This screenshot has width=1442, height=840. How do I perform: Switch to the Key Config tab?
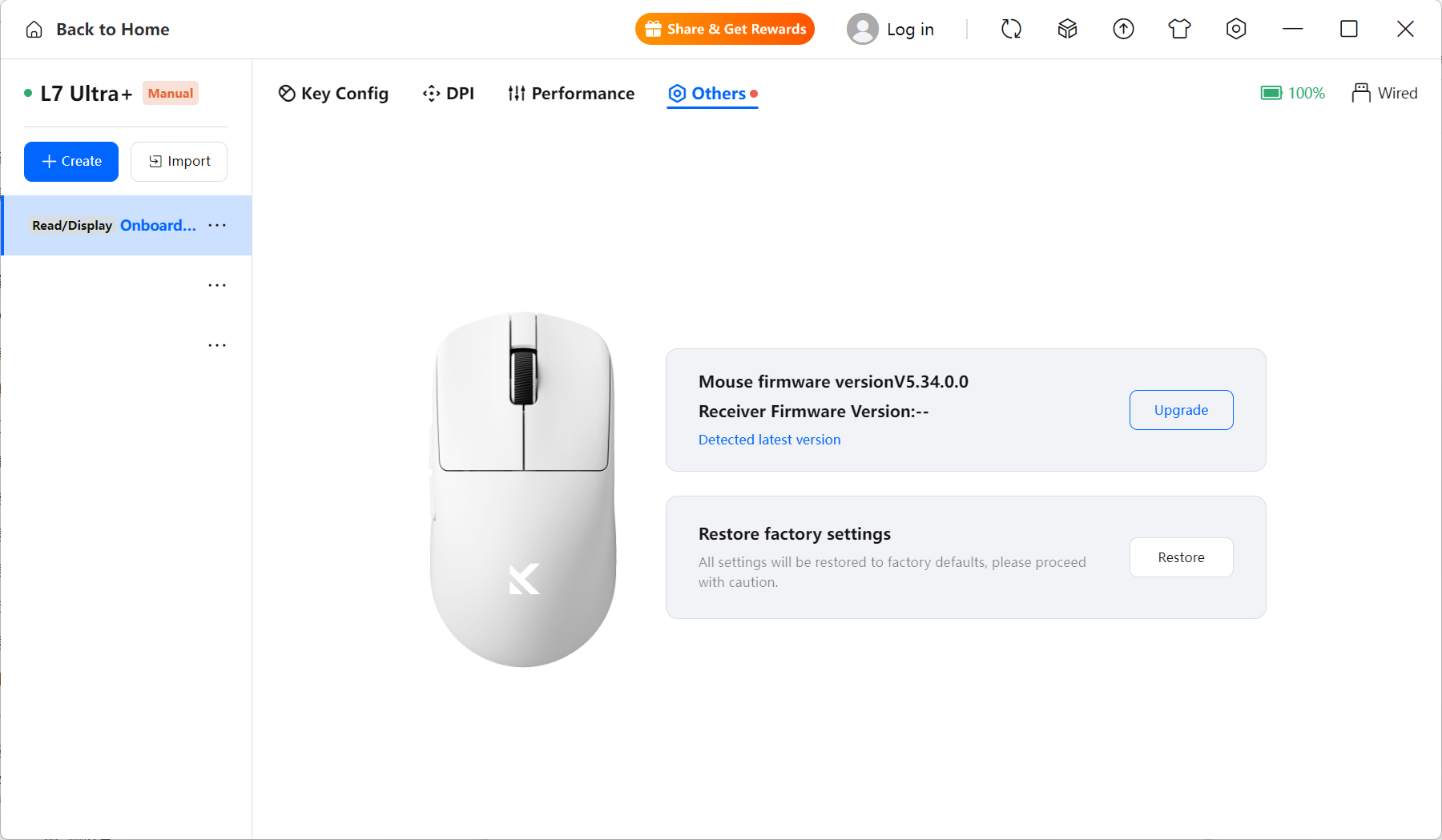pyautogui.click(x=333, y=94)
